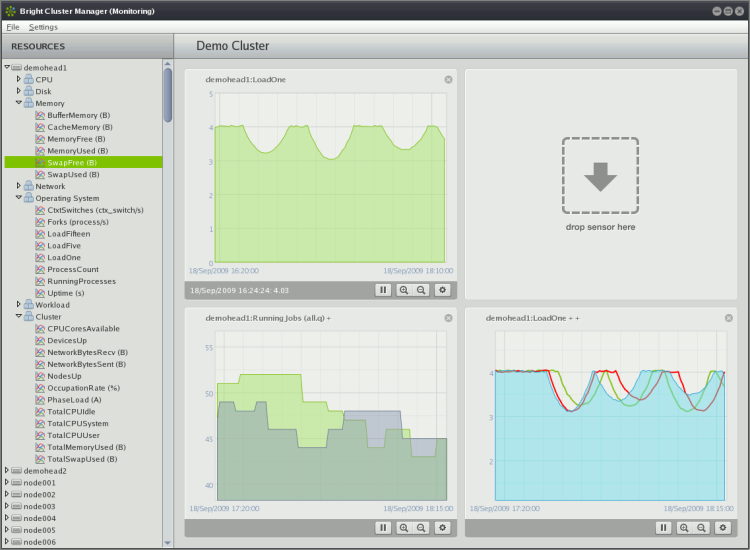Pause the Running Jobs chart
Screen dimensions: 750x550
383,528
